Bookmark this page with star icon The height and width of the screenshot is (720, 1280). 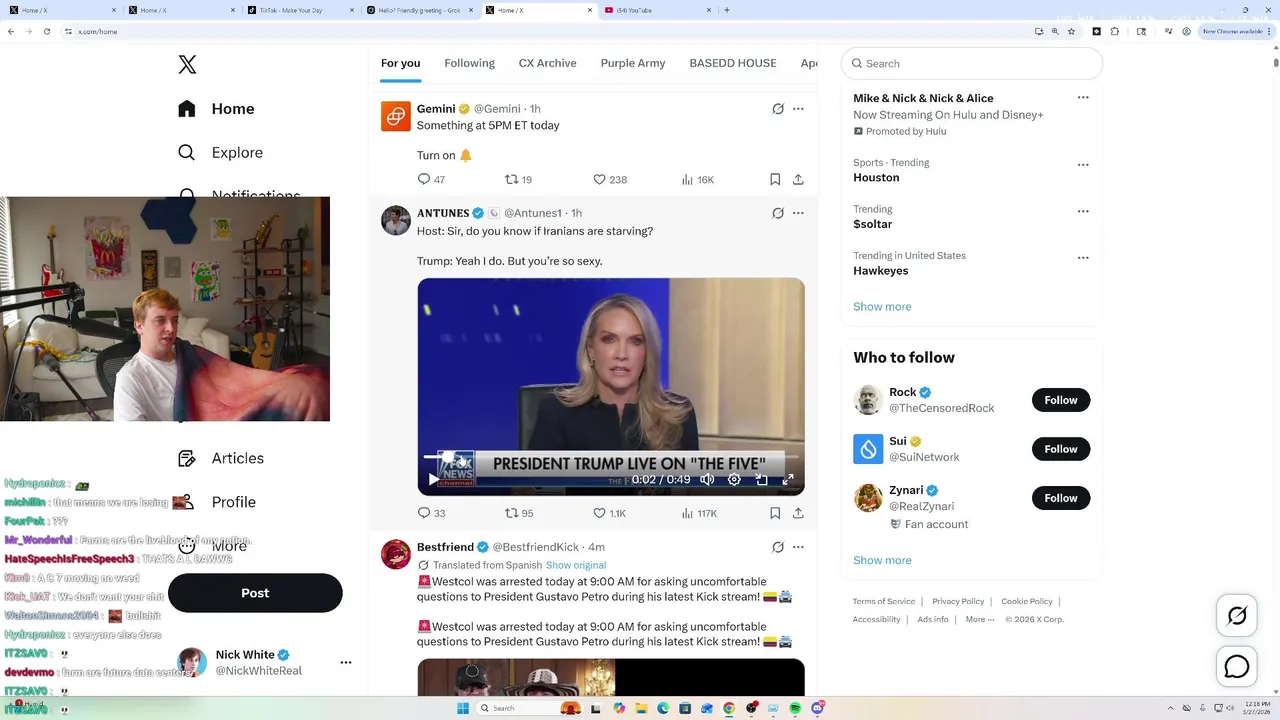(x=1071, y=31)
